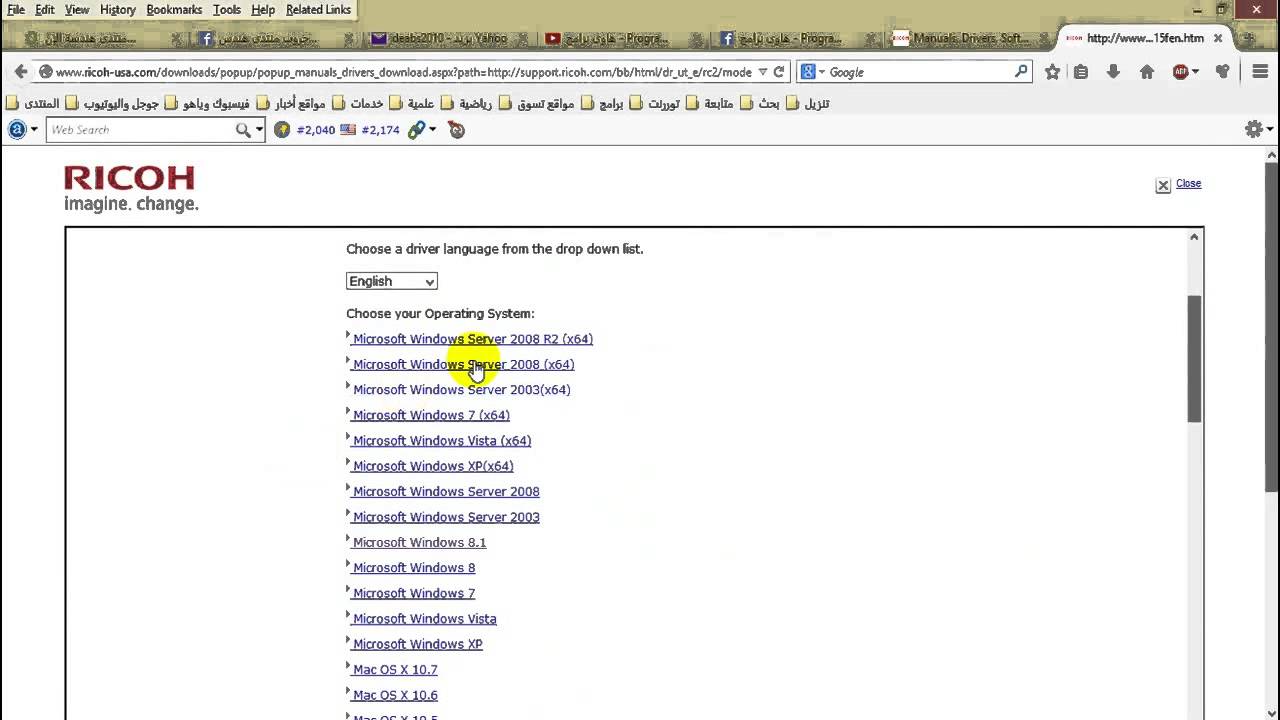Open the View menu
This screenshot has height=720, width=1280.
77,9
